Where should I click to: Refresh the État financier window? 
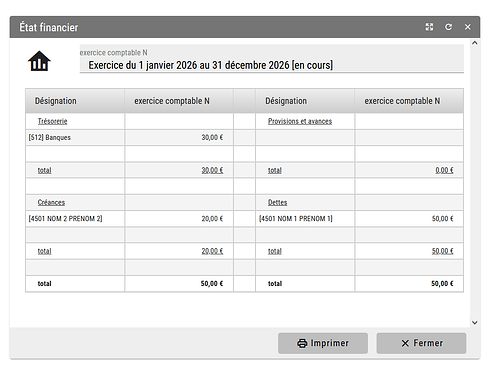449,27
